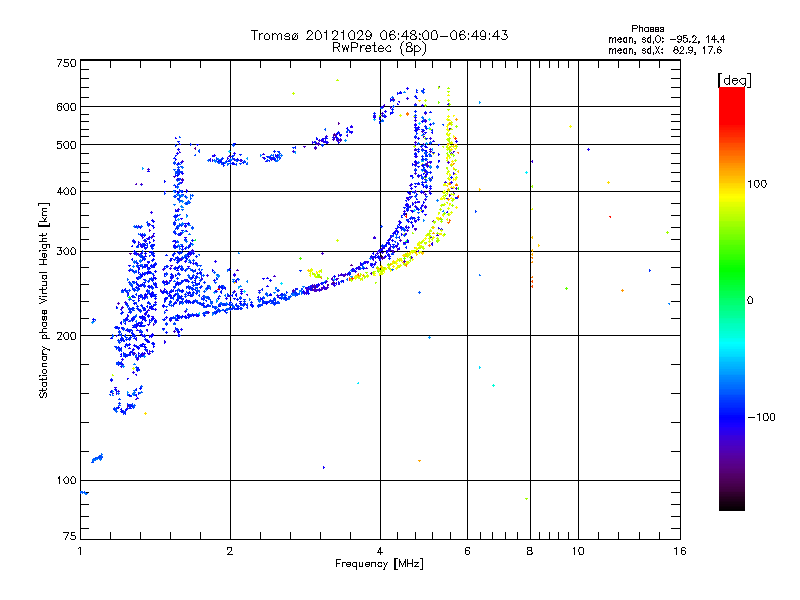
Task: Click the 'RwPretec (8p)' subtitle
Action: pyautogui.click(x=379, y=48)
